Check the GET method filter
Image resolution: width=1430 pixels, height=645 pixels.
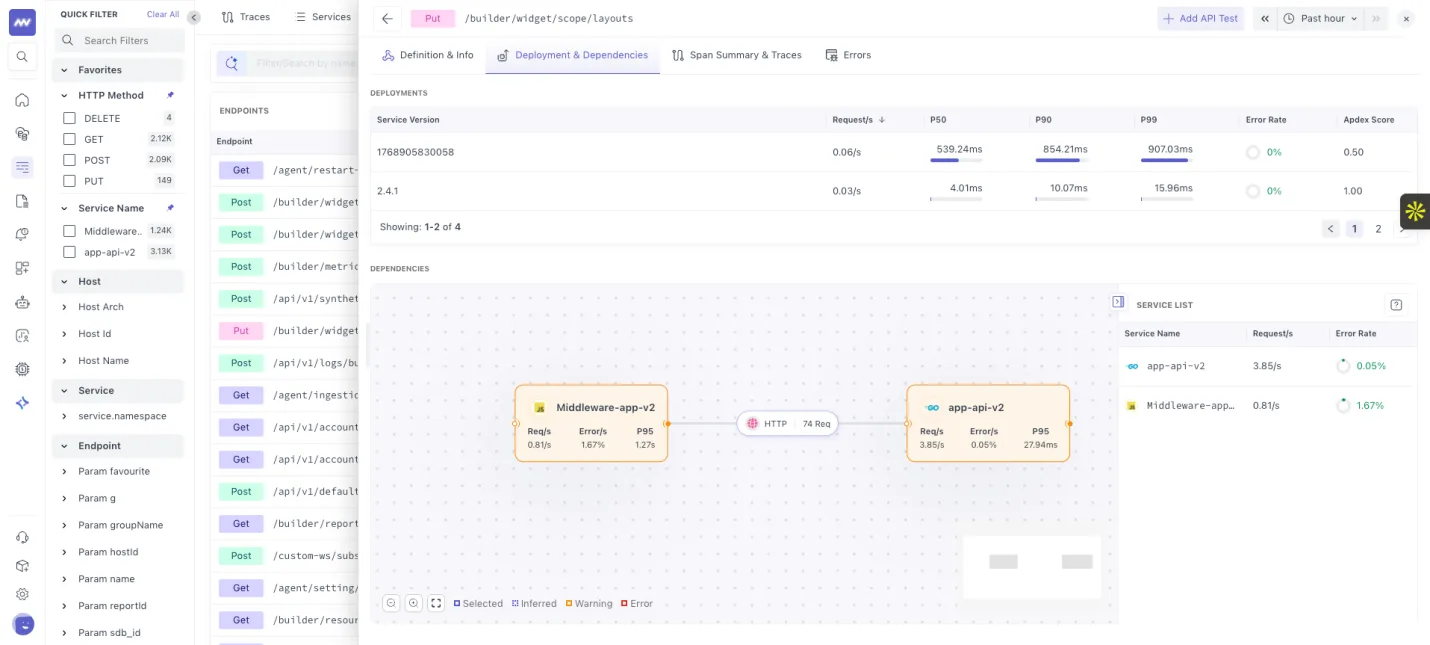[x=70, y=139]
